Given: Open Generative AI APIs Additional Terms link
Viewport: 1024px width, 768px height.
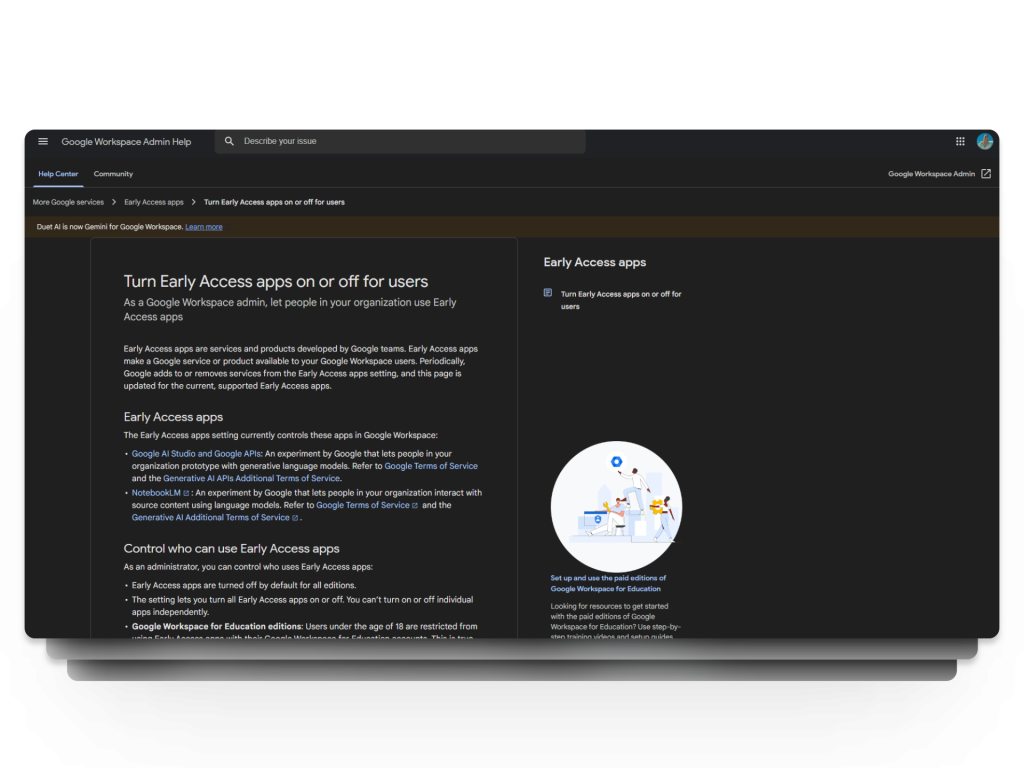Looking at the screenshot, I should [x=251, y=479].
